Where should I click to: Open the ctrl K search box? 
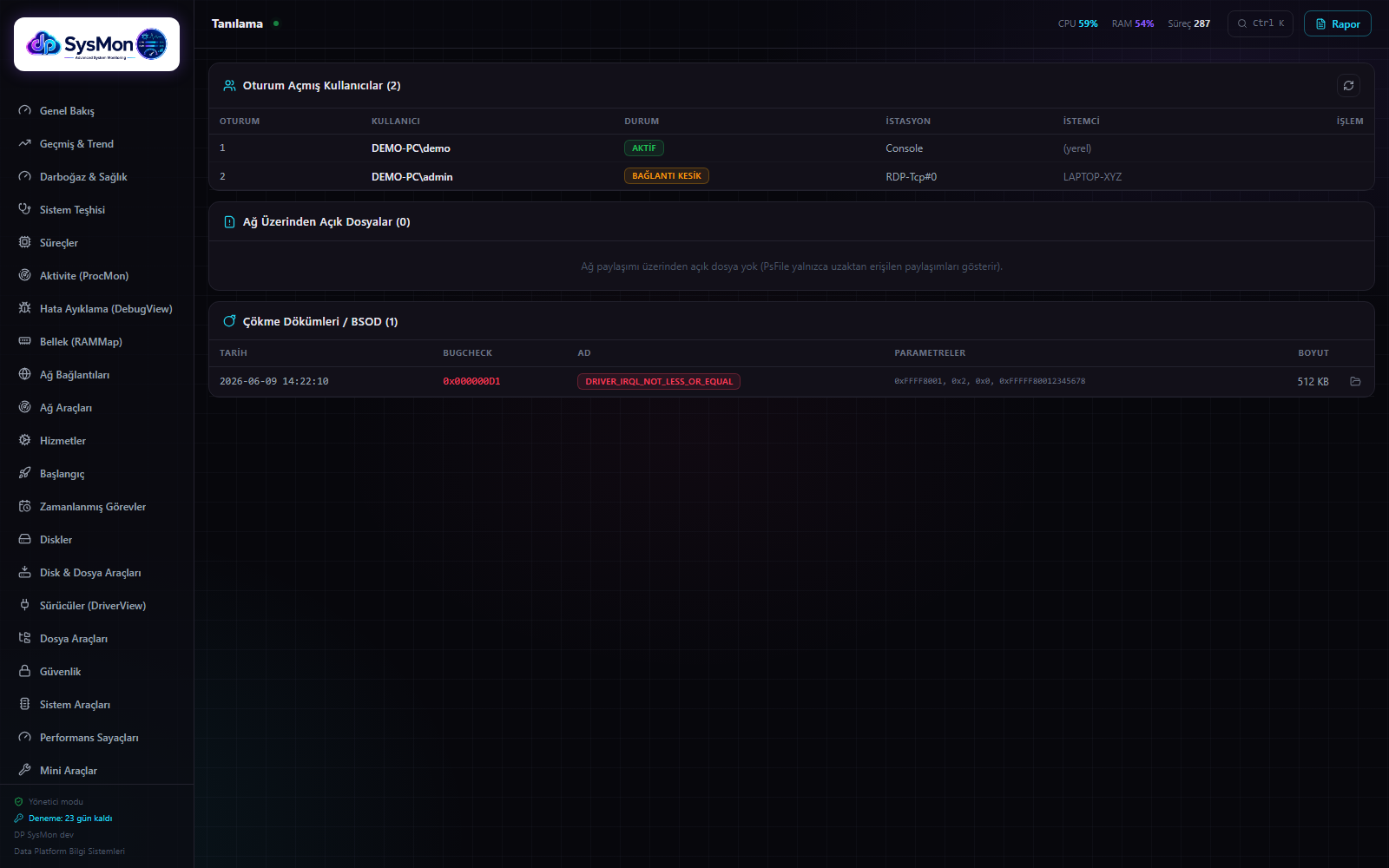click(1260, 23)
